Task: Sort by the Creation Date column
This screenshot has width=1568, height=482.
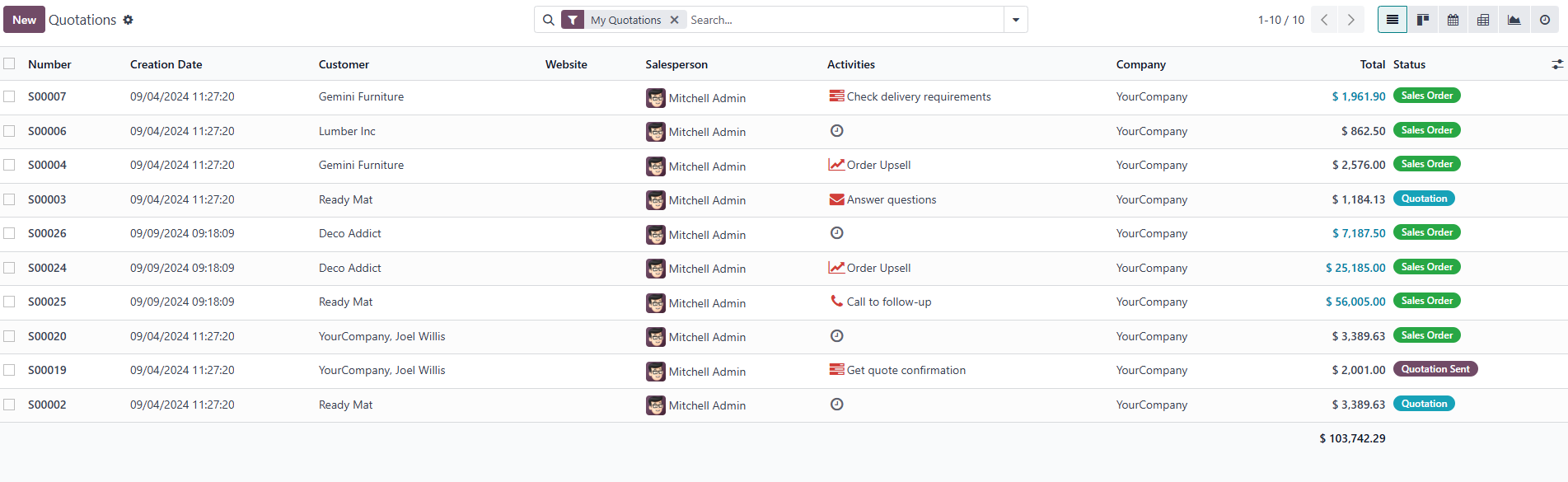Action: point(166,64)
